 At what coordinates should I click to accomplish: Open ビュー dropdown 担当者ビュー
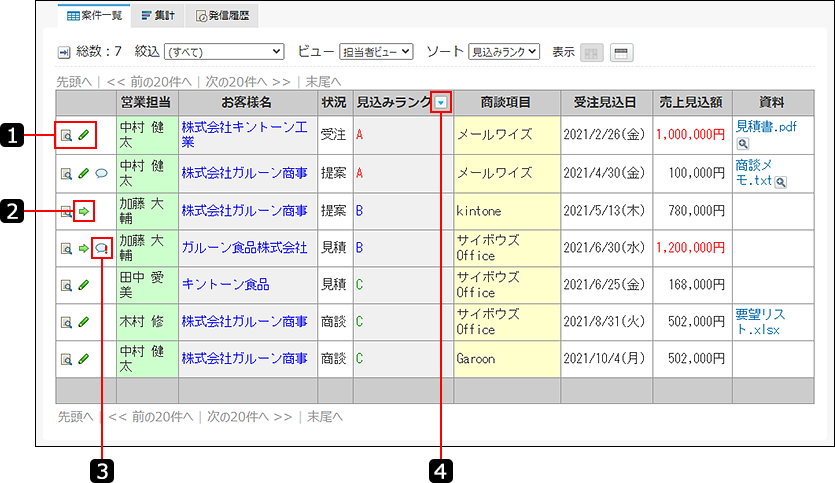point(376,52)
